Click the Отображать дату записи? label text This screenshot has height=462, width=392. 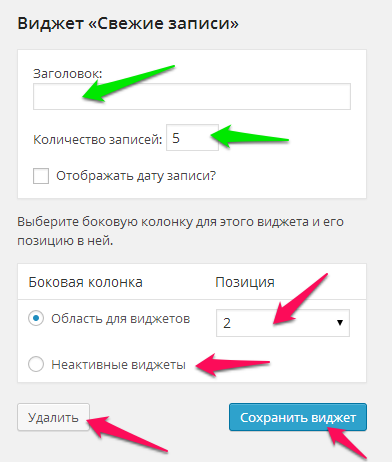136,176
